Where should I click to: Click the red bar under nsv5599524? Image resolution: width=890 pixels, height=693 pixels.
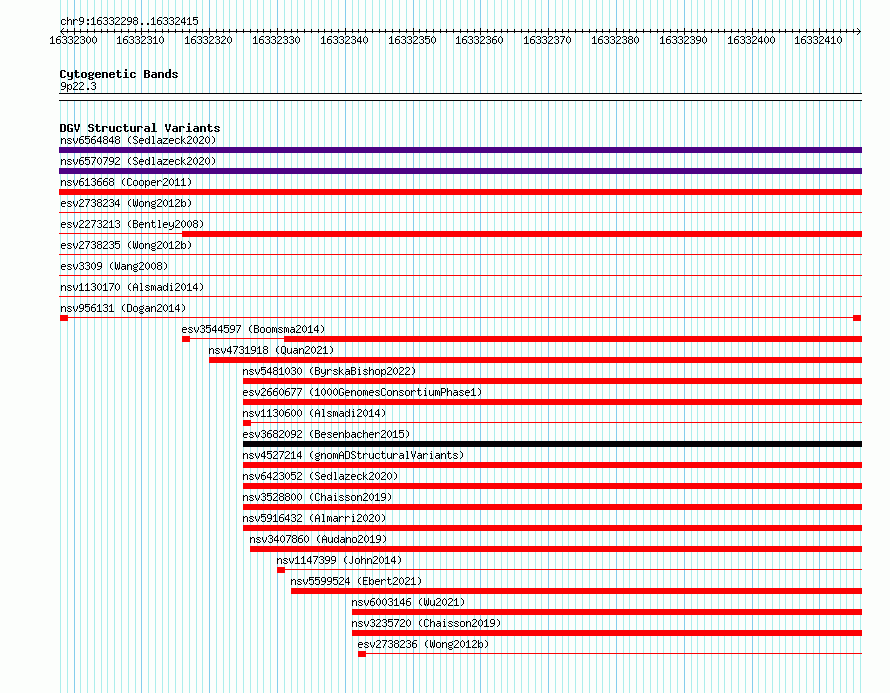pyautogui.click(x=577, y=591)
